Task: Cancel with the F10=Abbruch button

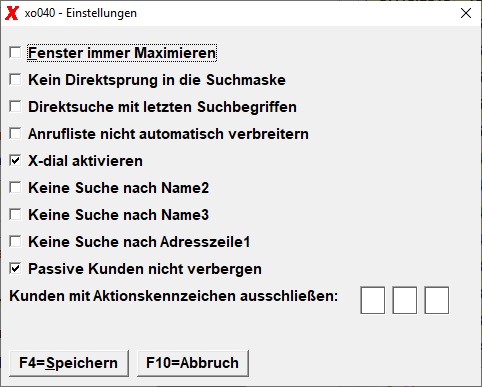Action: (193, 363)
